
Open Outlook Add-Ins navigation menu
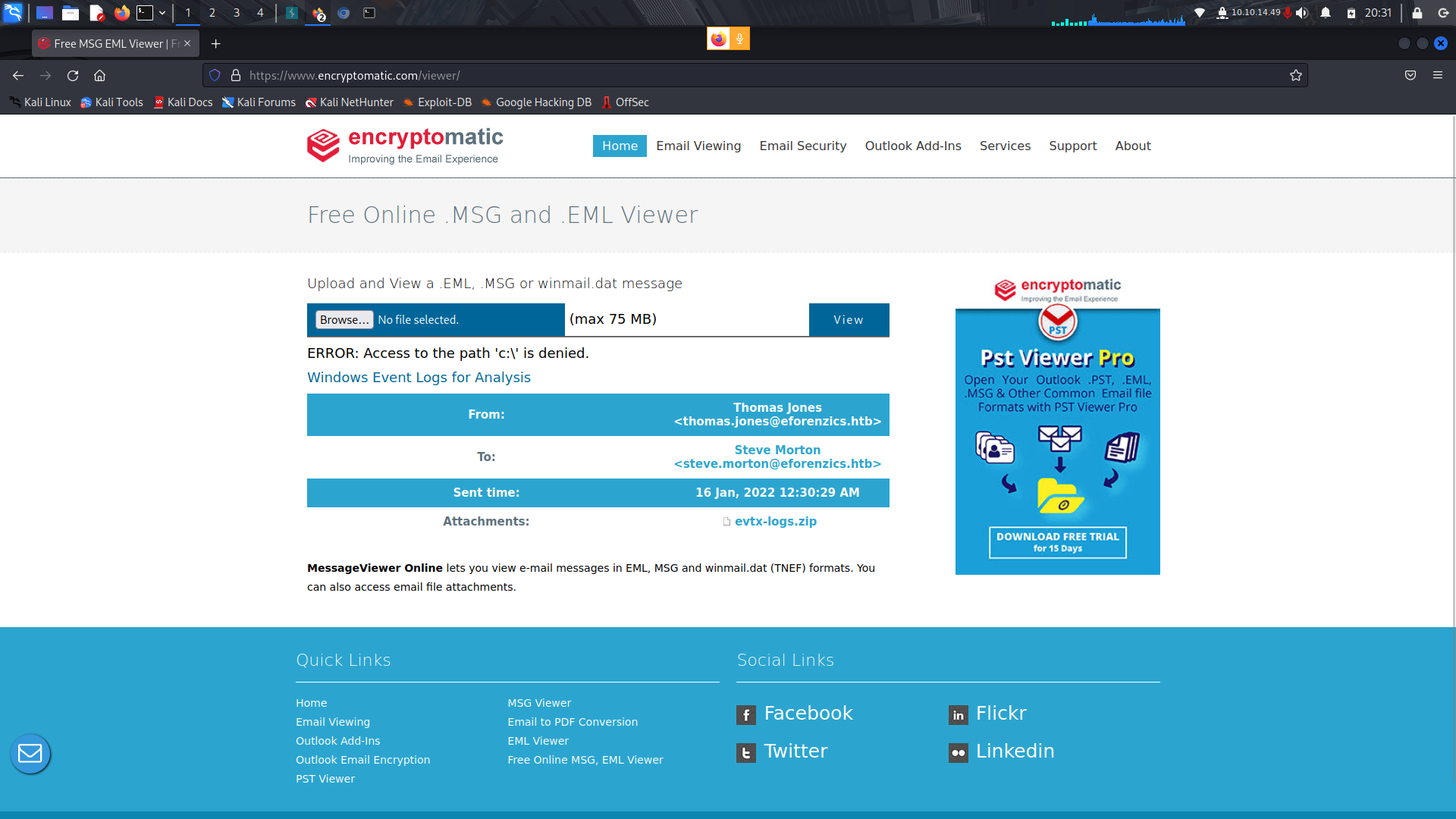pyautogui.click(x=913, y=146)
